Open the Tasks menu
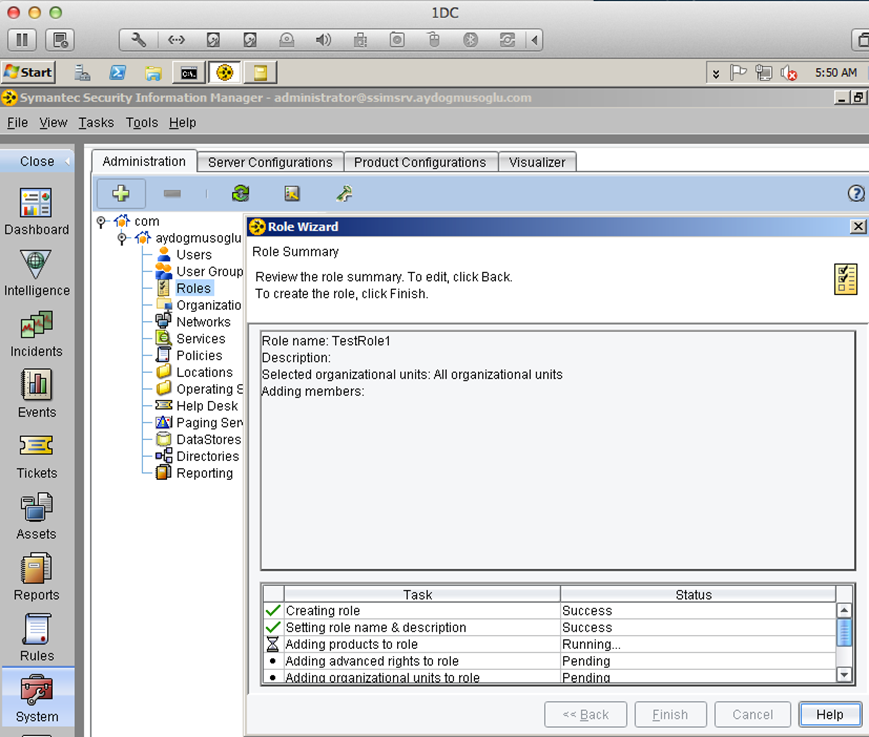The image size is (869, 737). pos(96,122)
